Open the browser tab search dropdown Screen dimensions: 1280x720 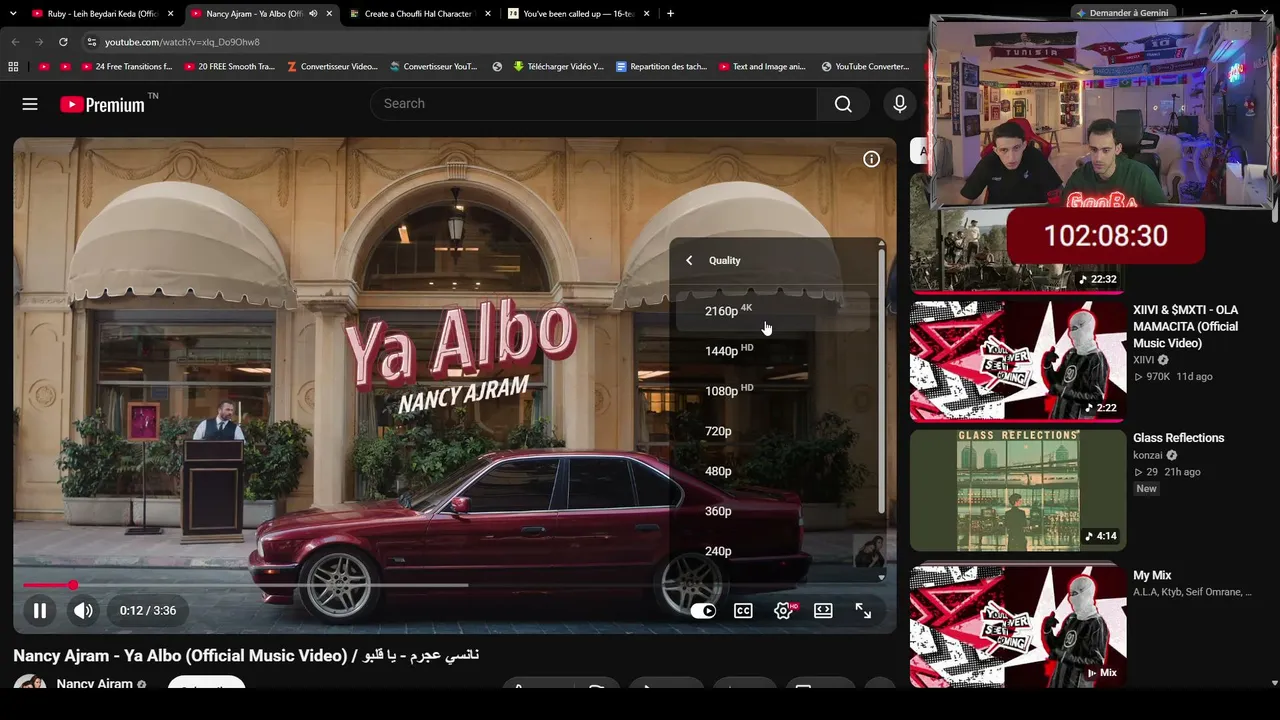[x=14, y=14]
